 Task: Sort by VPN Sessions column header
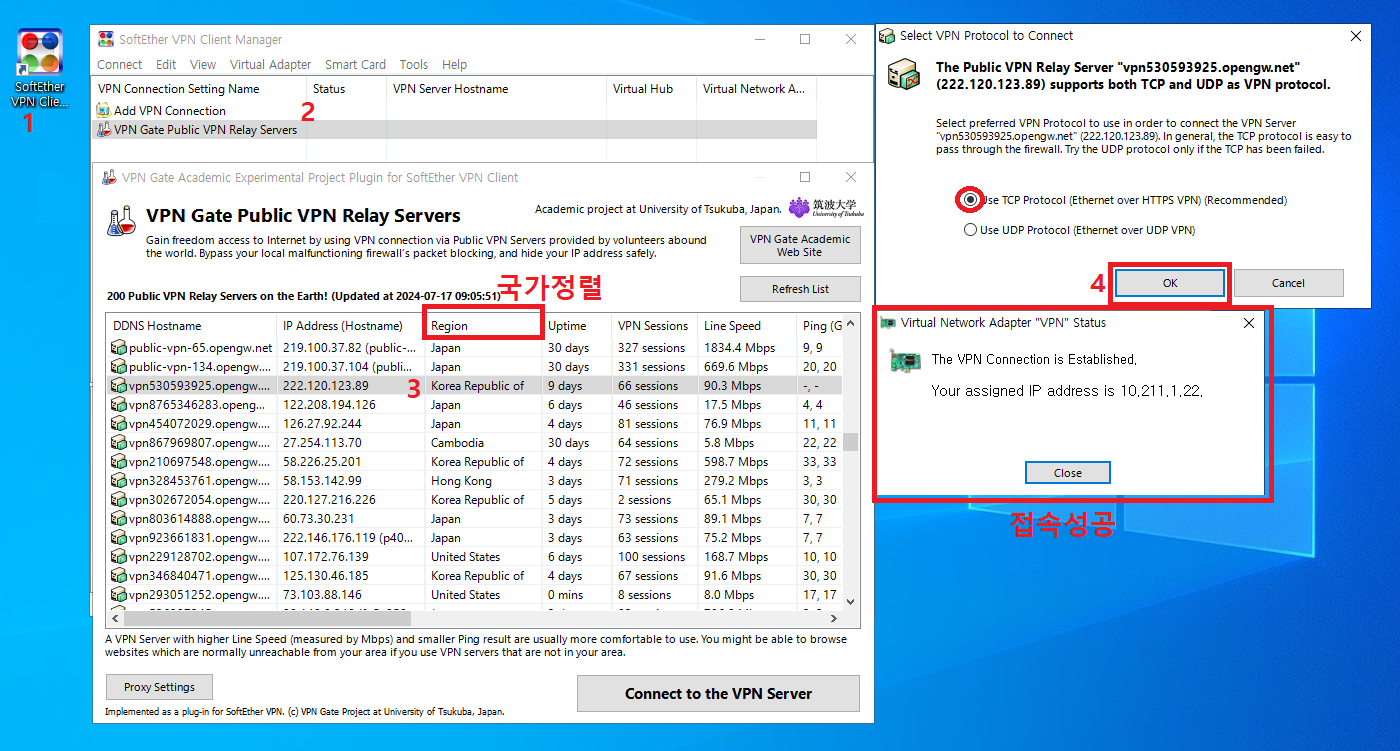(x=654, y=326)
